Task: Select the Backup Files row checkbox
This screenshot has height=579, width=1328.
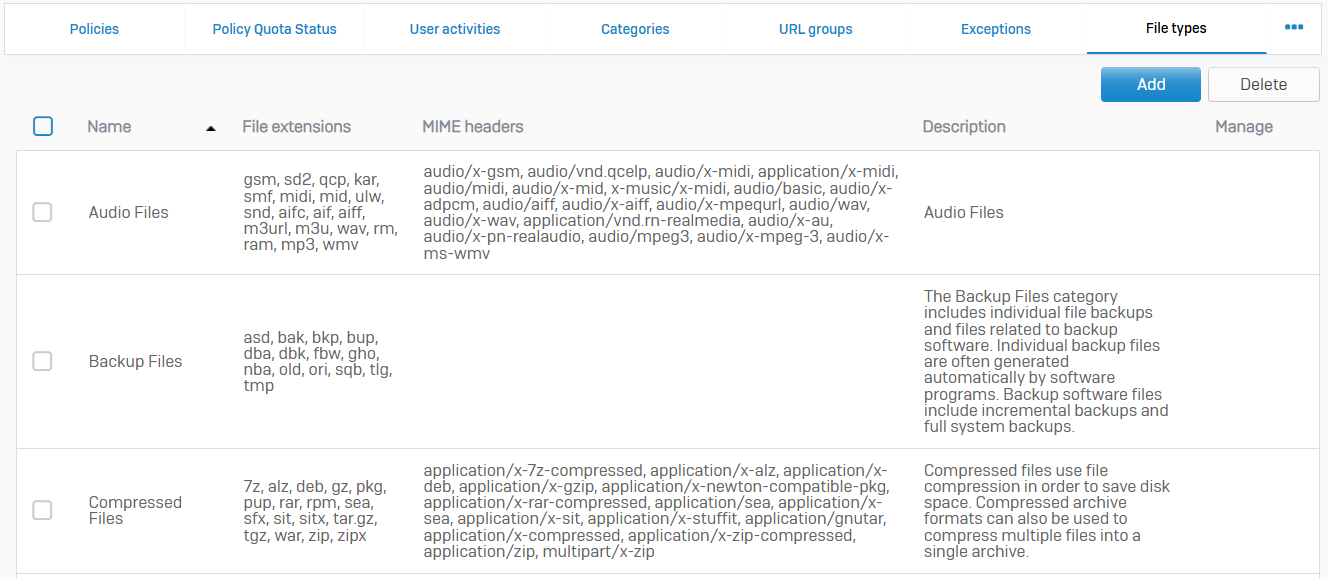Action: 42,361
